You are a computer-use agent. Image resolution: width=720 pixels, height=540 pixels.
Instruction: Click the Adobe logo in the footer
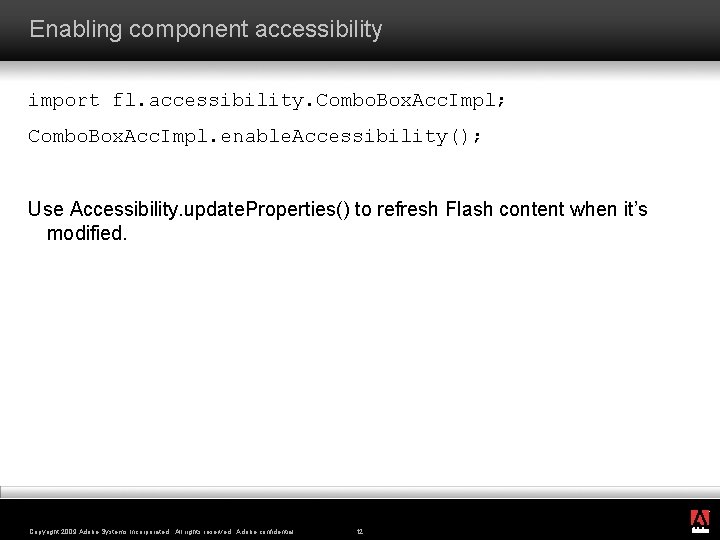[x=700, y=521]
